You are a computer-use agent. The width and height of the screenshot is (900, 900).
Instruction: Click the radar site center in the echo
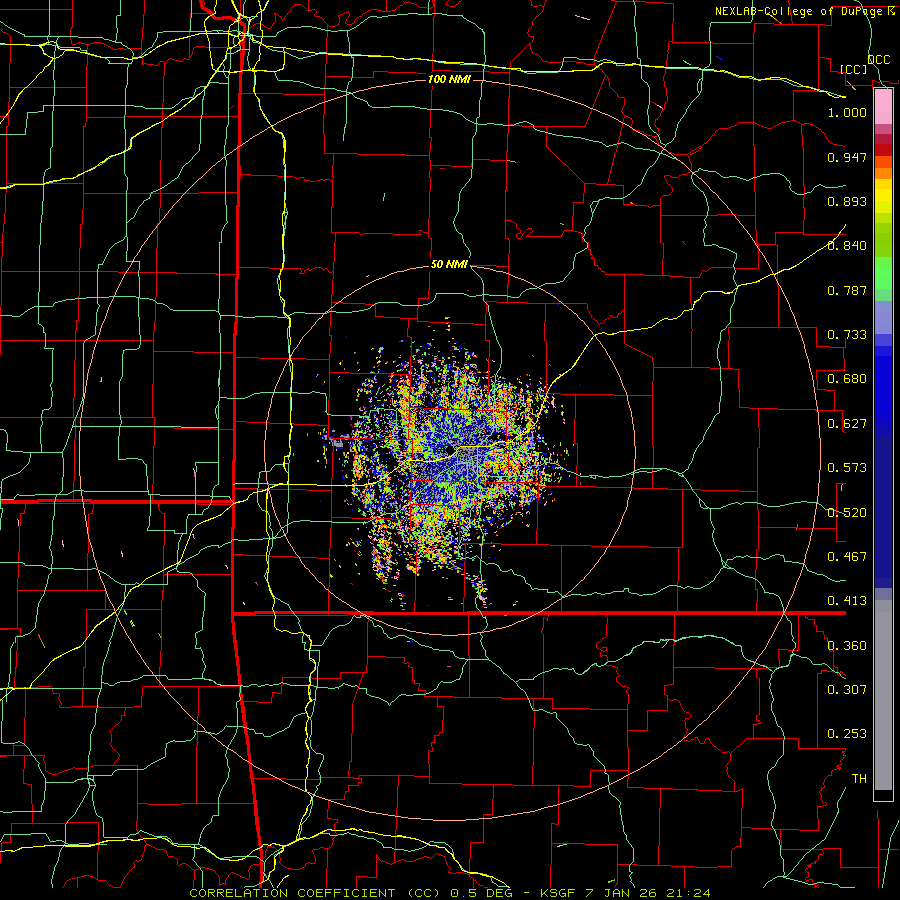click(449, 450)
